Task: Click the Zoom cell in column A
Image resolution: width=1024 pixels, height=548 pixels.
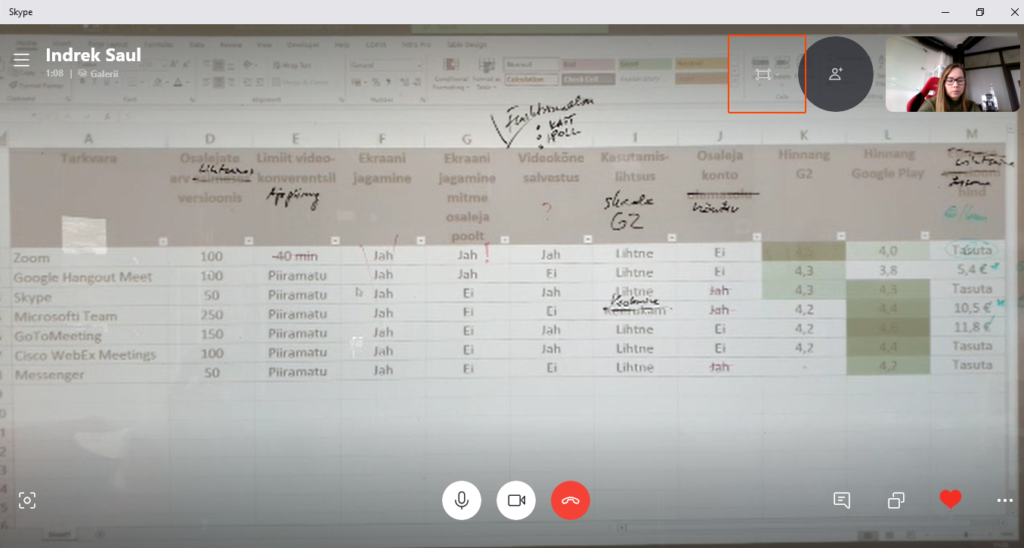Action: tap(31, 258)
